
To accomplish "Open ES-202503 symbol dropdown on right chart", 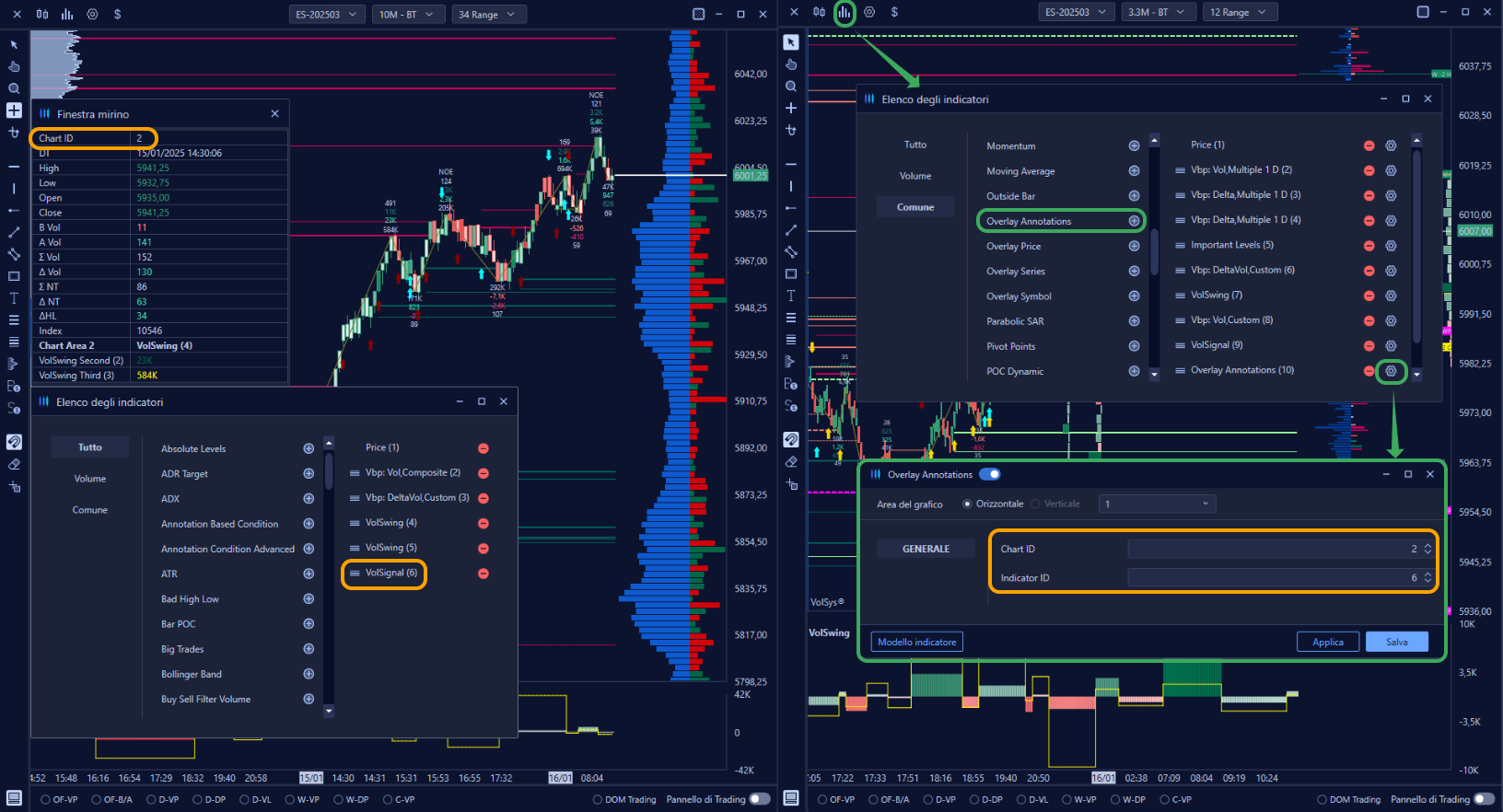I will (x=1076, y=12).
